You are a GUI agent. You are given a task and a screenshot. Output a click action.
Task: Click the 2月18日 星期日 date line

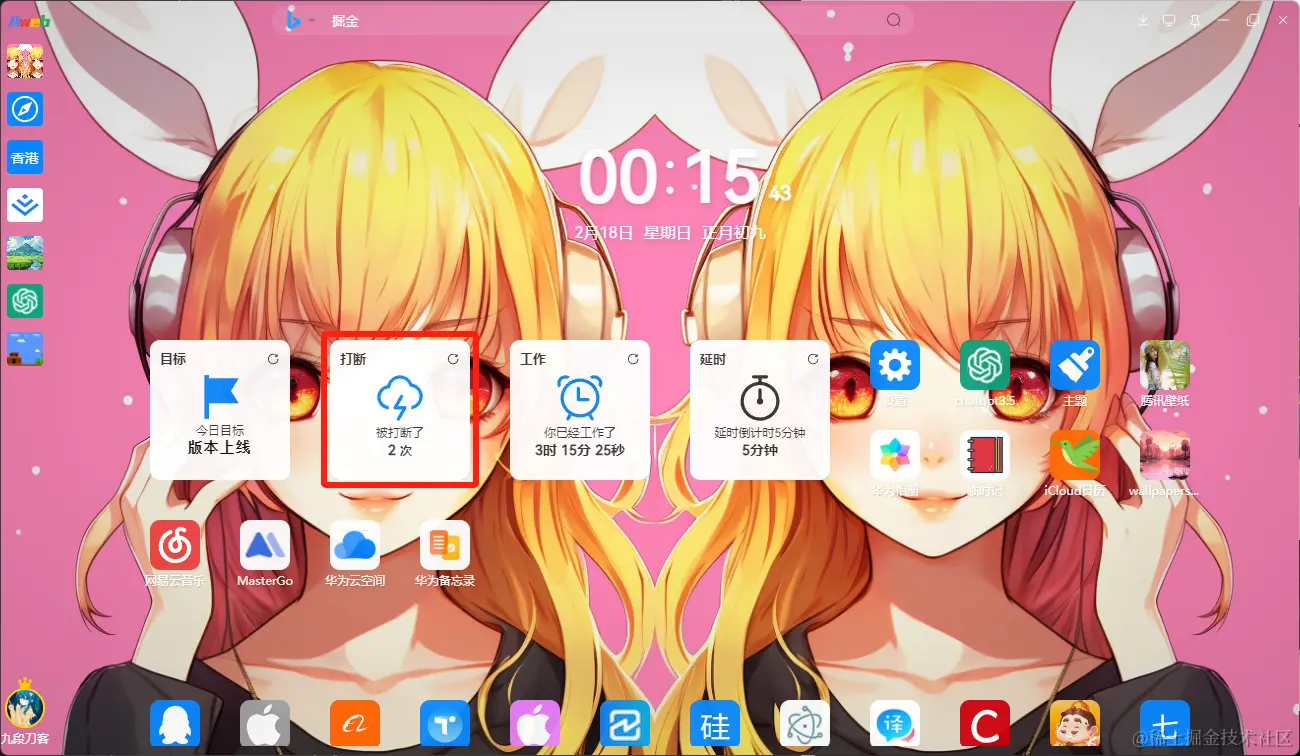pyautogui.click(x=670, y=232)
